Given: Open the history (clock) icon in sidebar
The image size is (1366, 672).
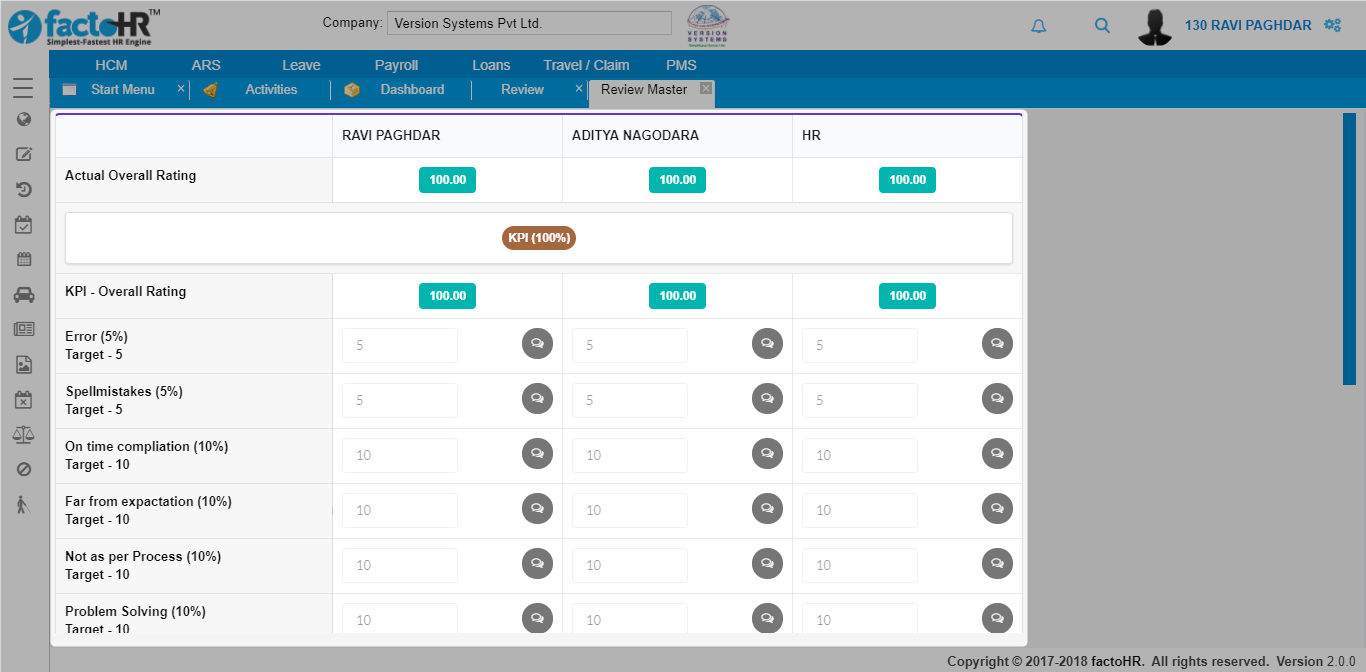Looking at the screenshot, I should (23, 189).
